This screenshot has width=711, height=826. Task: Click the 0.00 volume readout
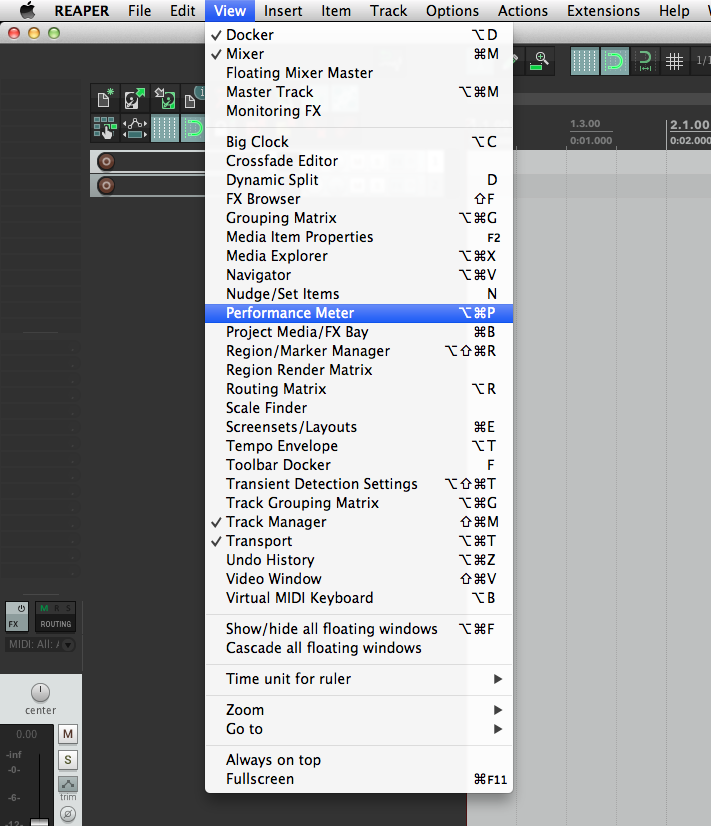tap(26, 734)
